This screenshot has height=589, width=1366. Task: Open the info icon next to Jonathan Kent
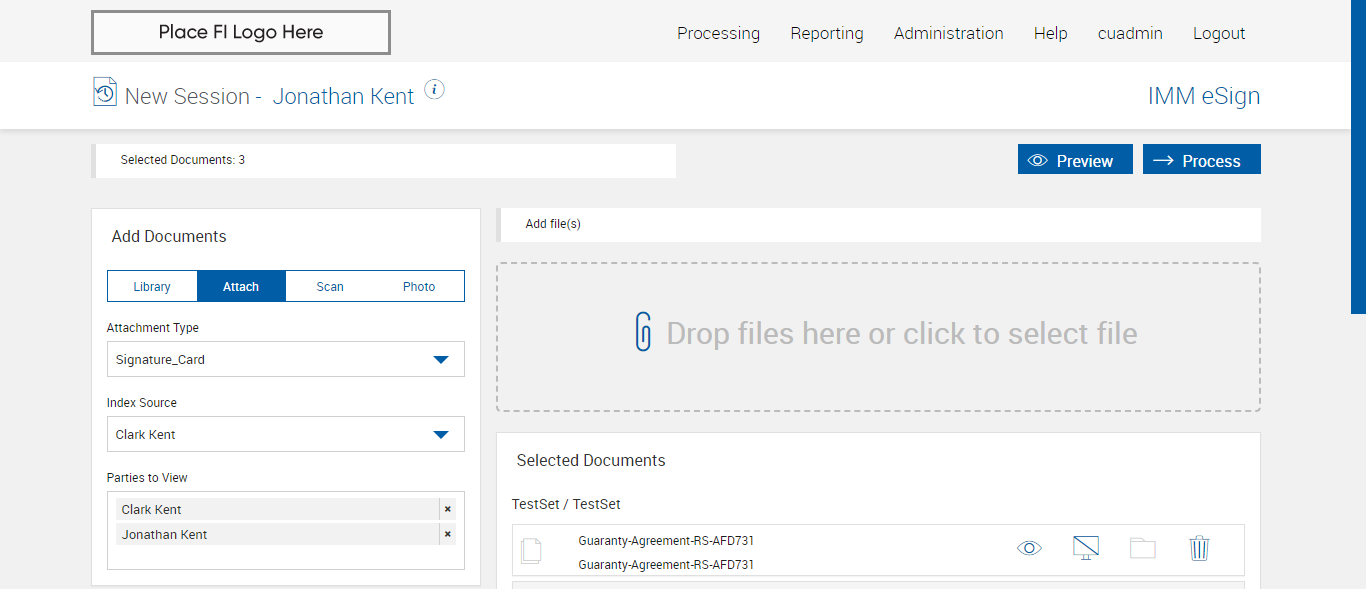(434, 89)
